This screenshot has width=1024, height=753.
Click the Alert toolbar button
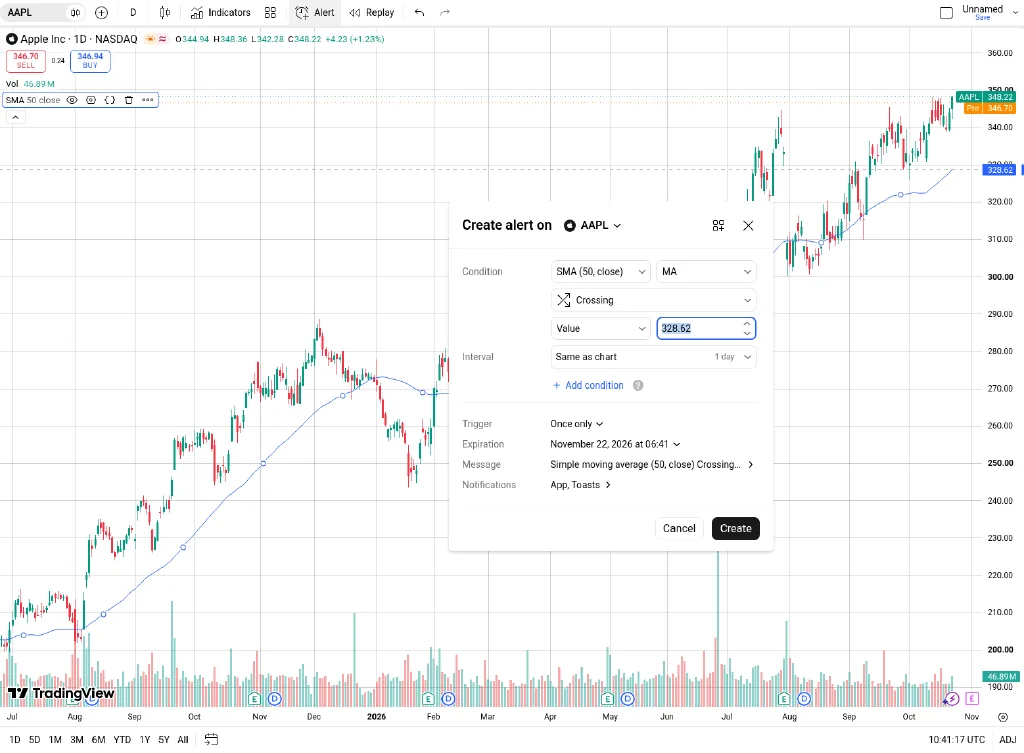point(315,12)
